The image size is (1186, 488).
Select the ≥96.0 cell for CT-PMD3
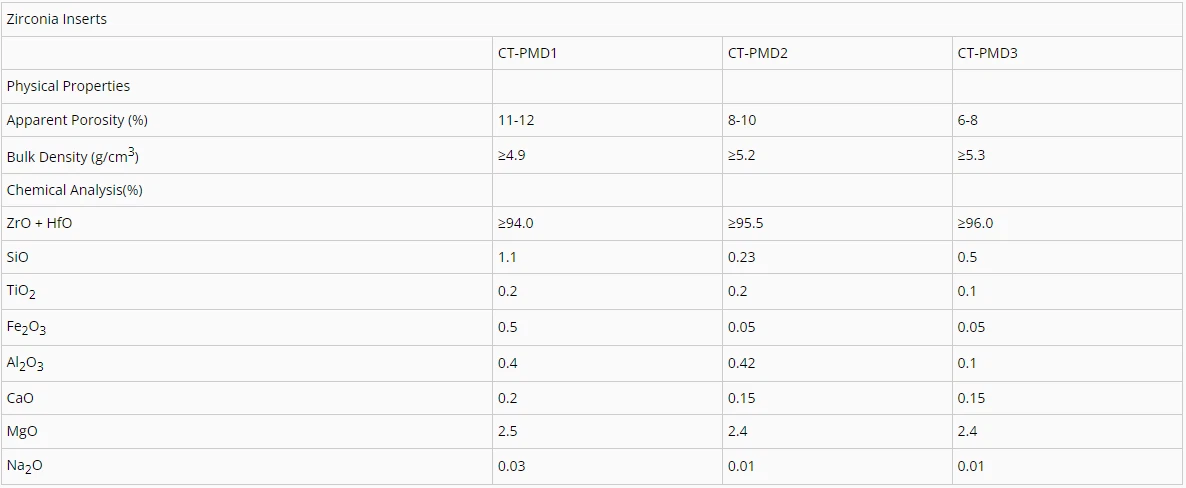(x=975, y=223)
